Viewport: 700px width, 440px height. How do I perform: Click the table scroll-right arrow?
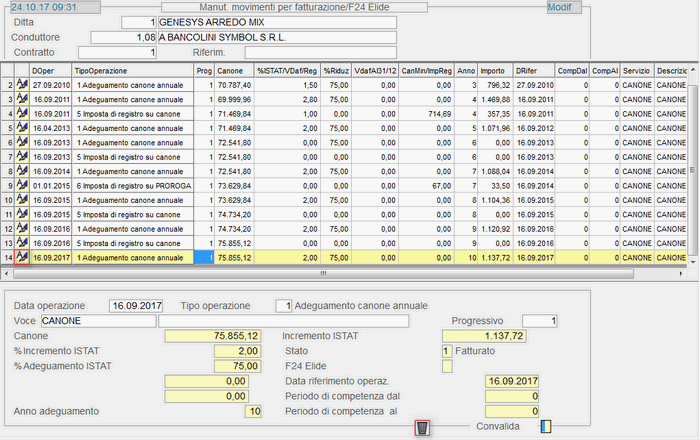pyautogui.click(x=680, y=274)
